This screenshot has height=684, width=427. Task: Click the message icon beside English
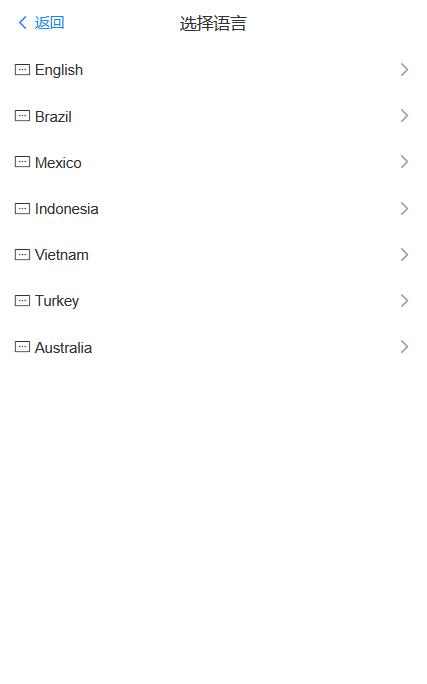click(22, 69)
